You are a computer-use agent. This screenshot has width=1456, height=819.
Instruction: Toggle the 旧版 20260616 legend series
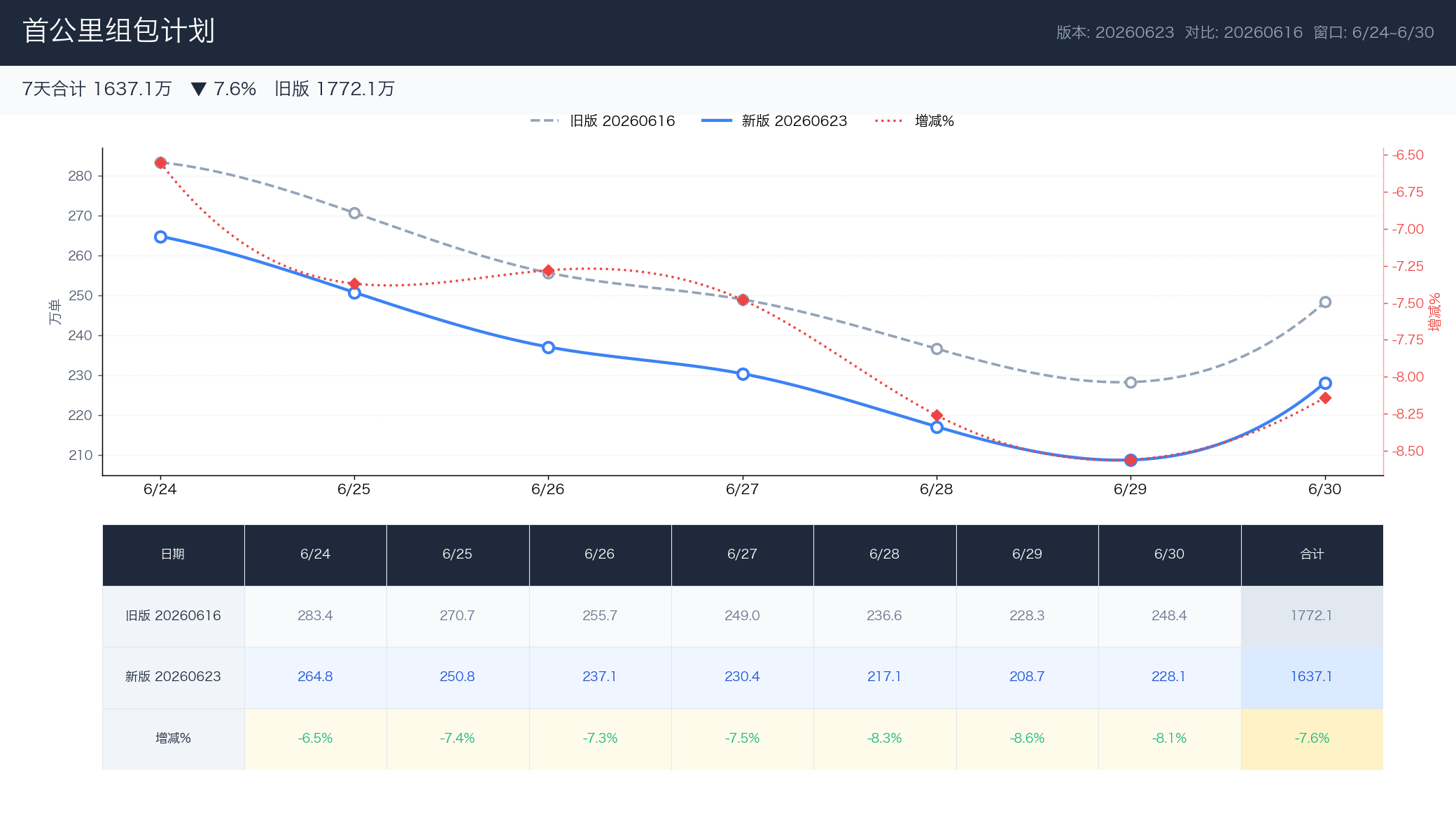[x=603, y=120]
